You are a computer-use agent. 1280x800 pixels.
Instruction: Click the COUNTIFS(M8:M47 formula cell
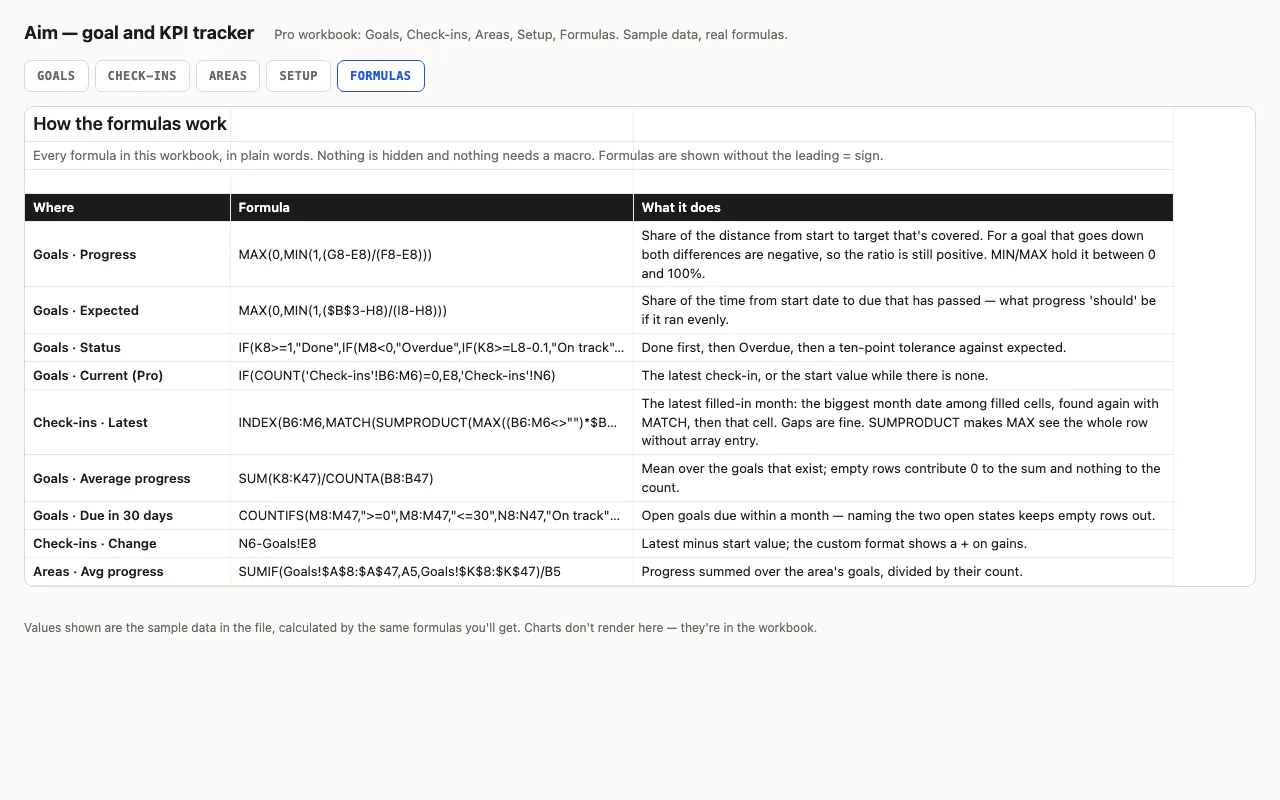(x=432, y=516)
